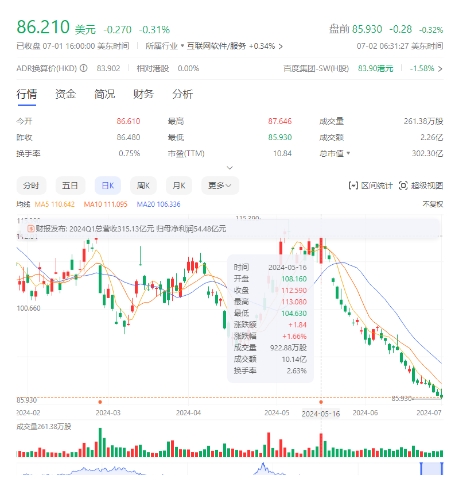
Task: Select the 月K chart period
Action: point(179,185)
